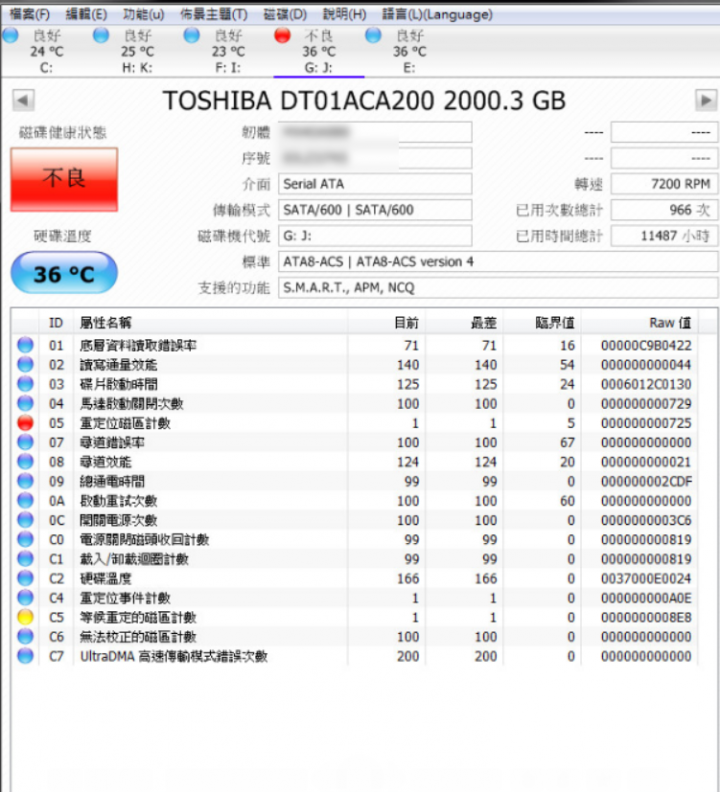Open the 功能(u) menu

click(x=143, y=14)
